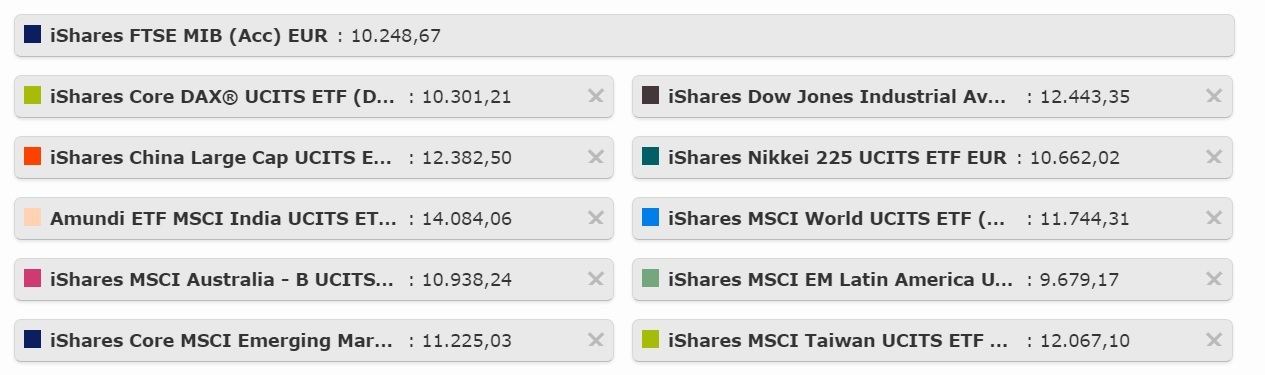Click the dark blue FTSE MIB color swatch
Screen dimensions: 1265x375
coord(32,34)
